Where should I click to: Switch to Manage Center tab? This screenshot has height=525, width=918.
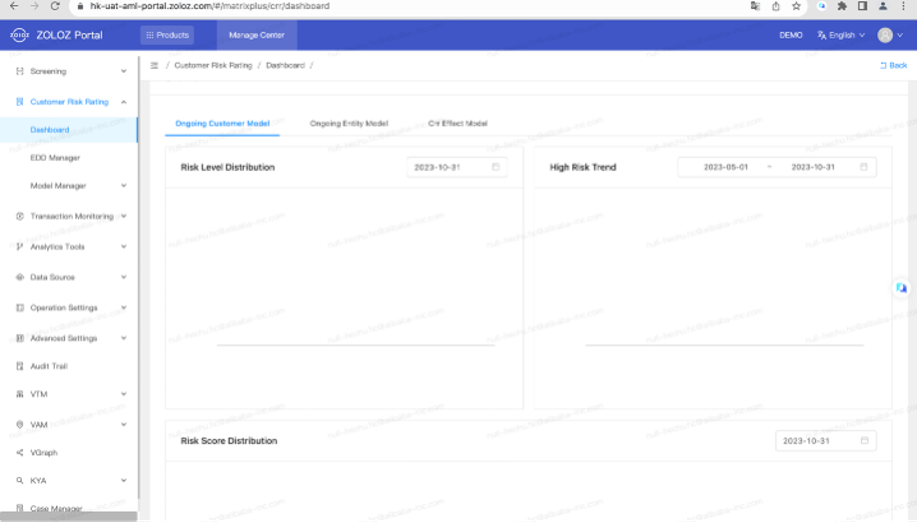coord(256,35)
